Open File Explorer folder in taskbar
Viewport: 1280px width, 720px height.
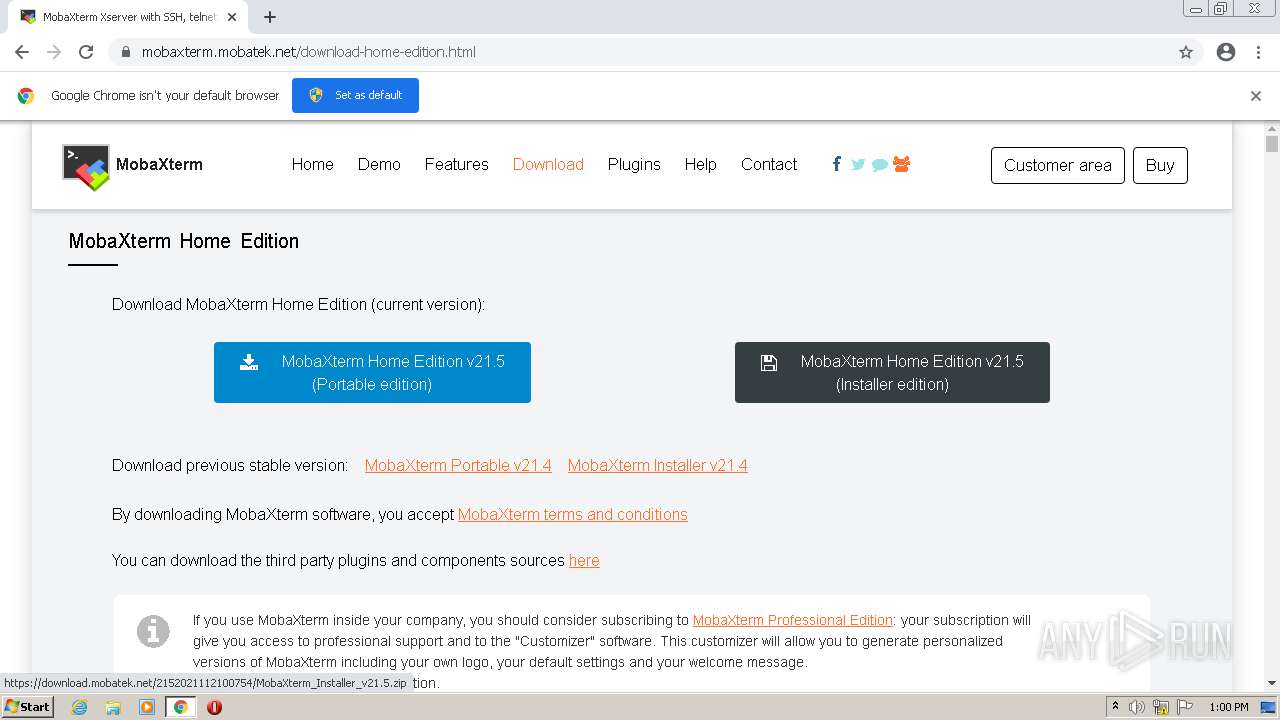[x=113, y=707]
